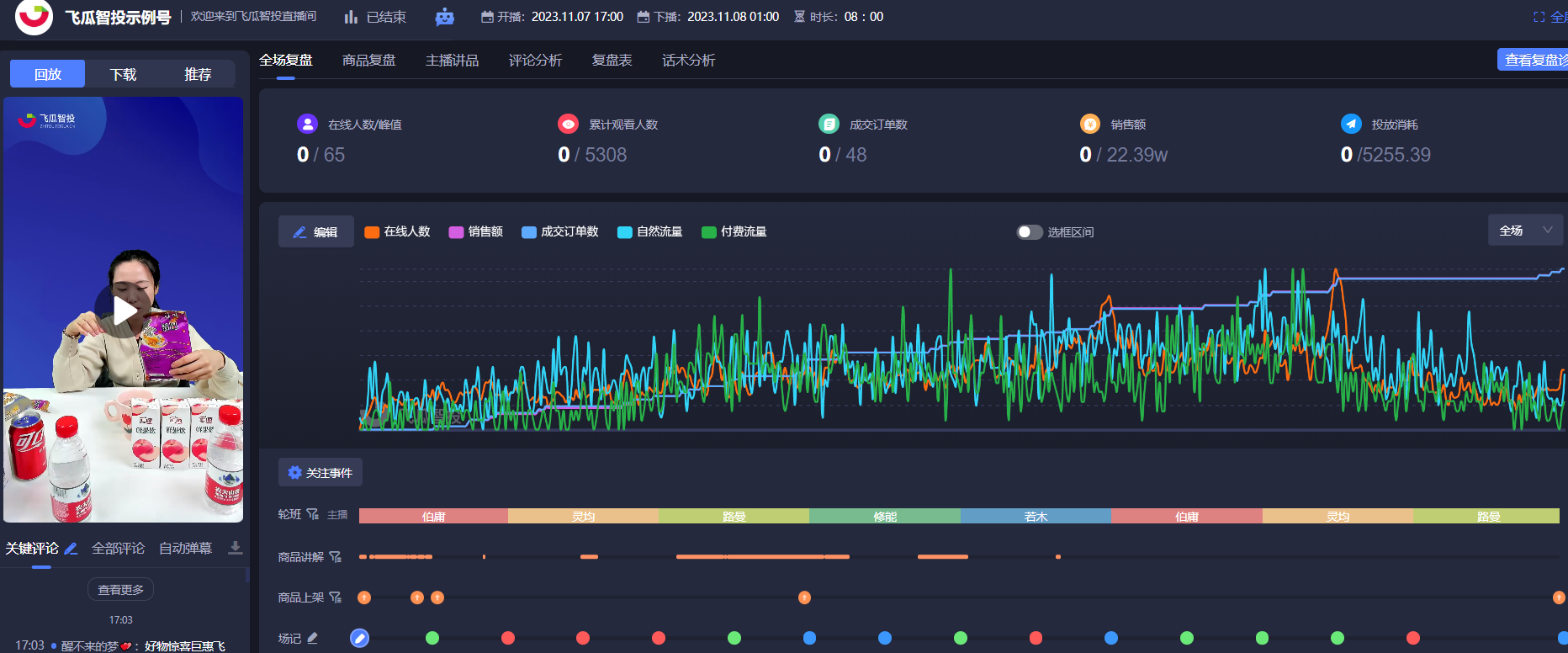Click the purple 在线人数/峰值 user icon

coord(307,124)
